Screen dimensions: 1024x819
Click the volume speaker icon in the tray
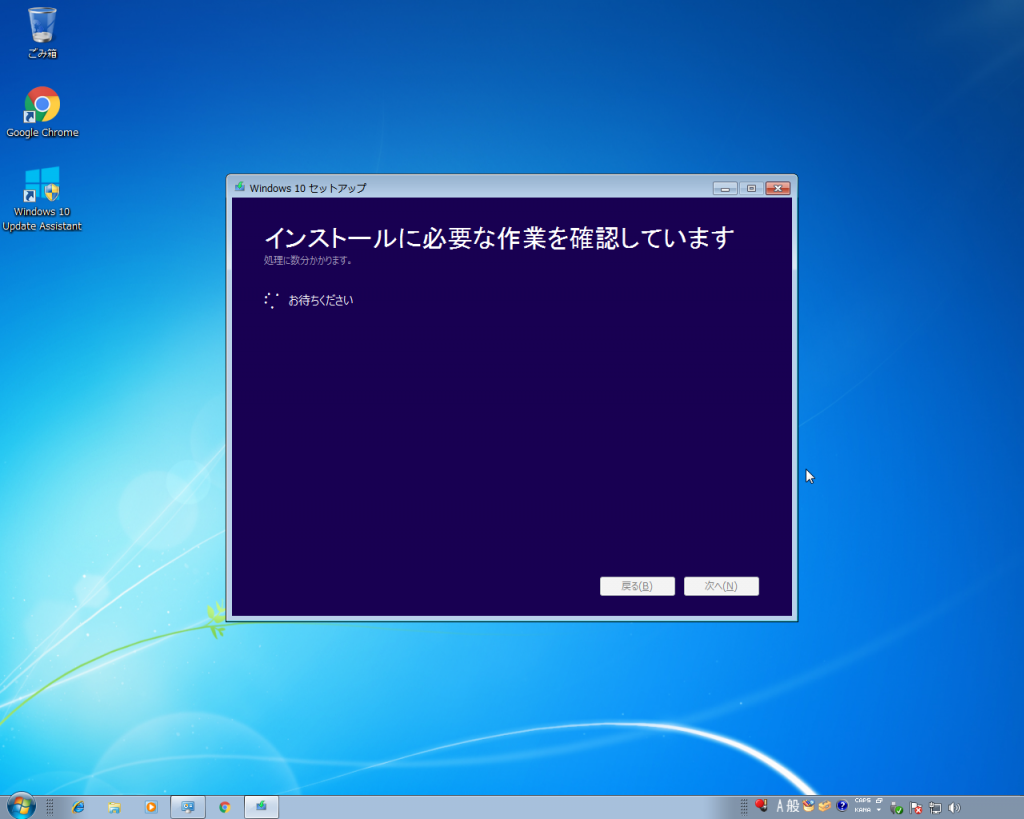tap(952, 806)
